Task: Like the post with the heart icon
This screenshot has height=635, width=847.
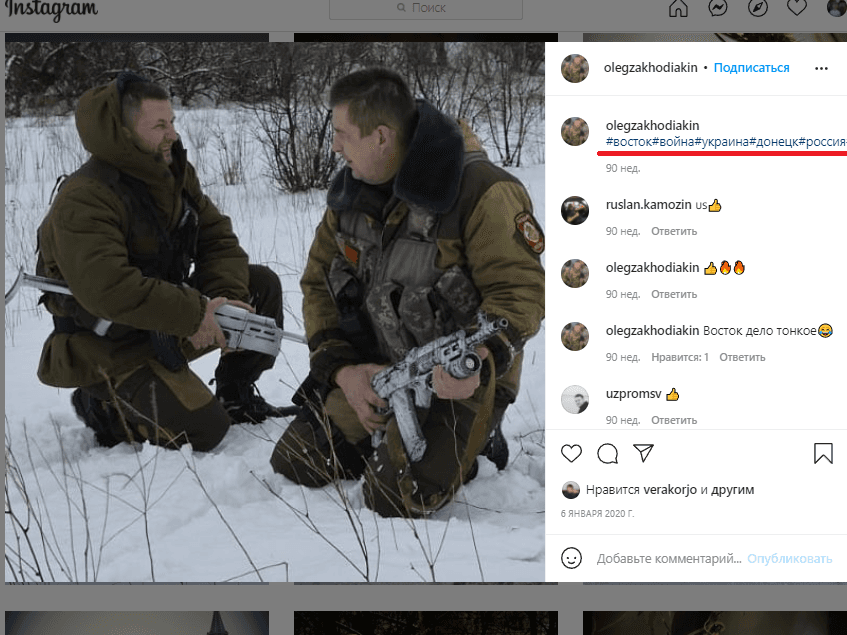Action: point(571,453)
